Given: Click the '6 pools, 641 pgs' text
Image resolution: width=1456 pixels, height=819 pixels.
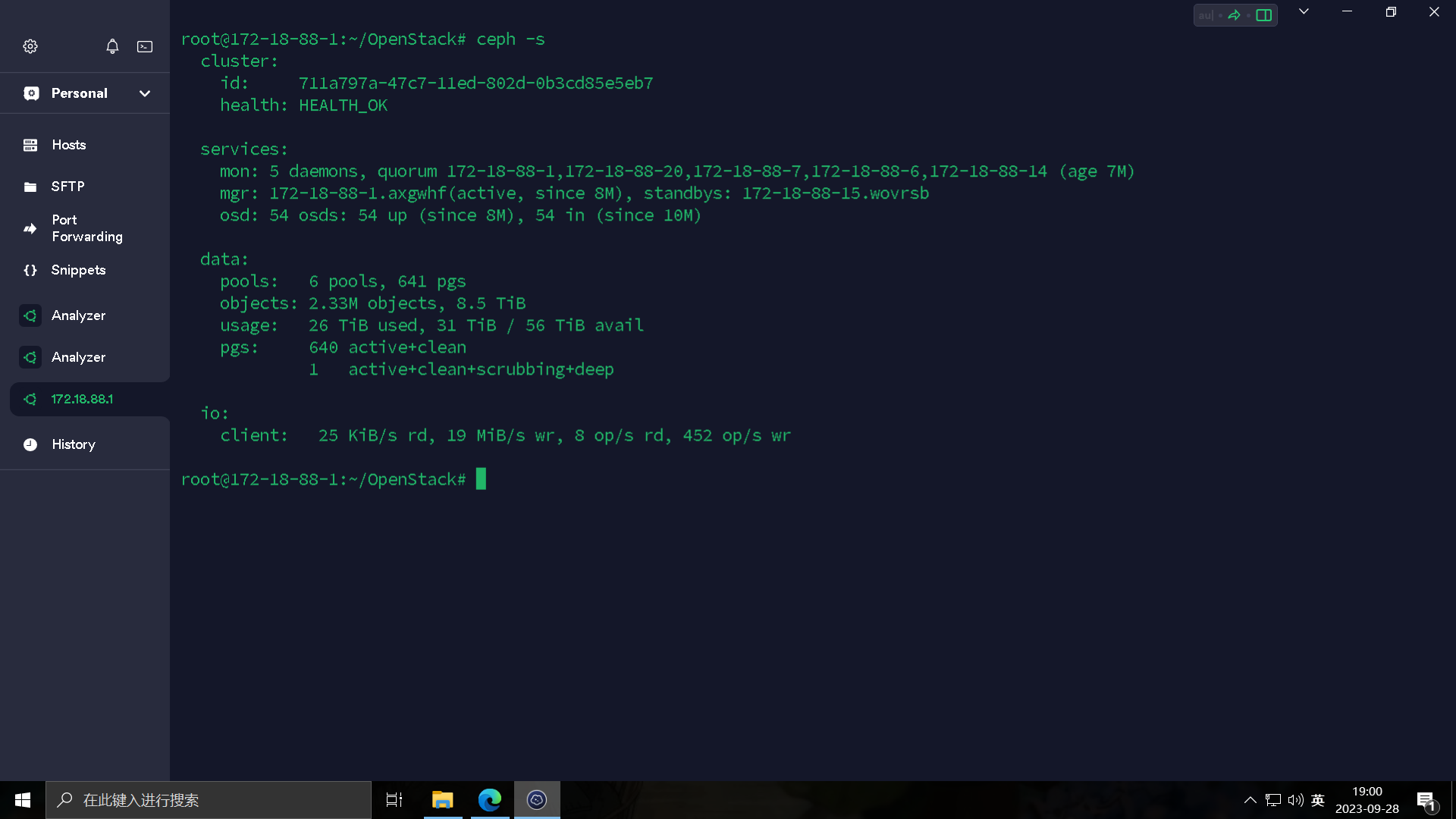Looking at the screenshot, I should [x=388, y=281].
